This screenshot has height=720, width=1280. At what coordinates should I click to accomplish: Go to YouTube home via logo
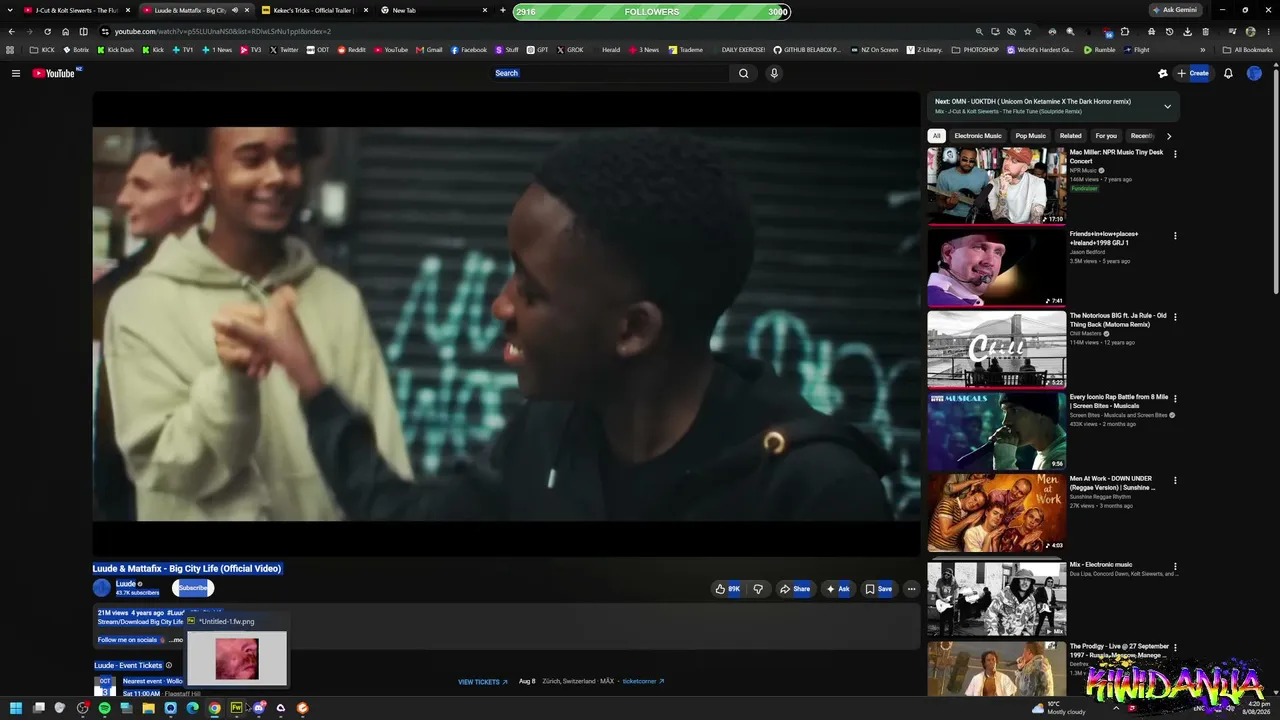(55, 73)
